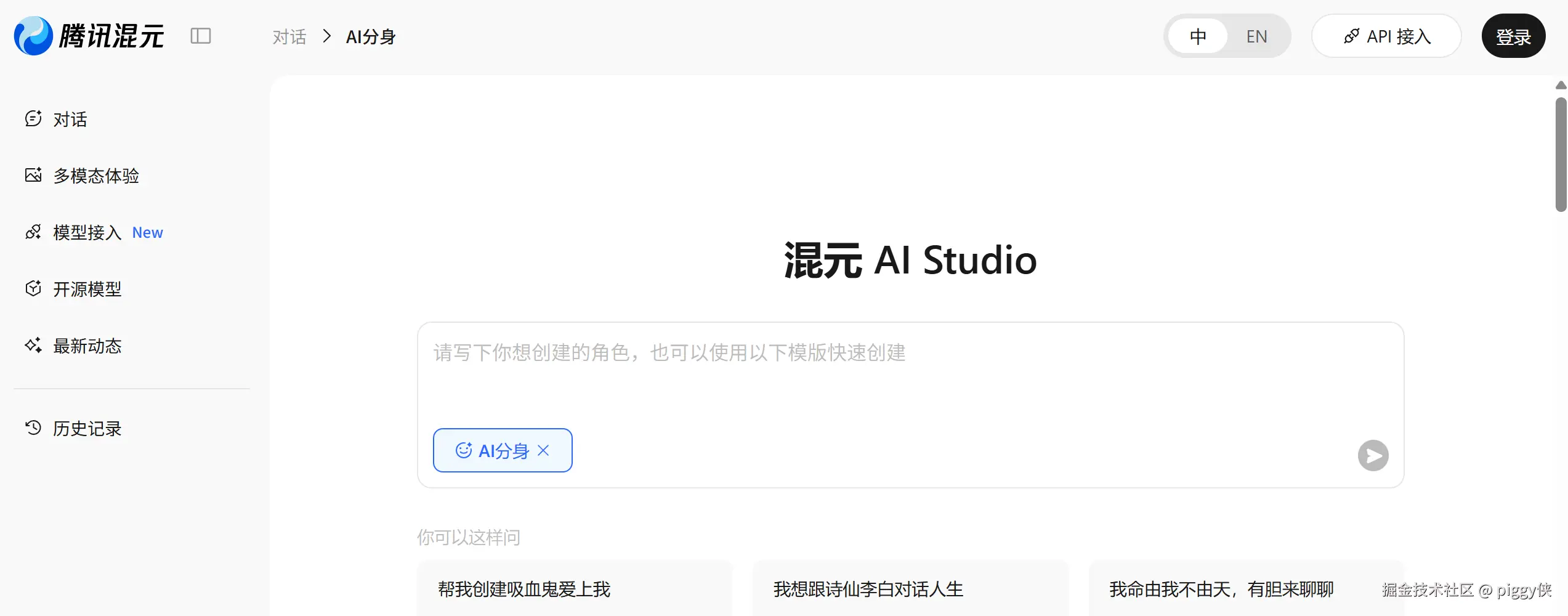Screen dimensions: 1568x616
Task: Open the 历史记录 menu item
Action: coord(132,428)
